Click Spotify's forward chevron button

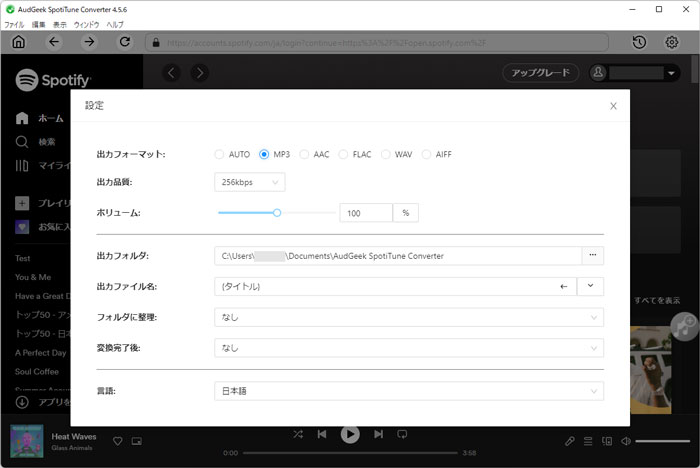point(200,73)
